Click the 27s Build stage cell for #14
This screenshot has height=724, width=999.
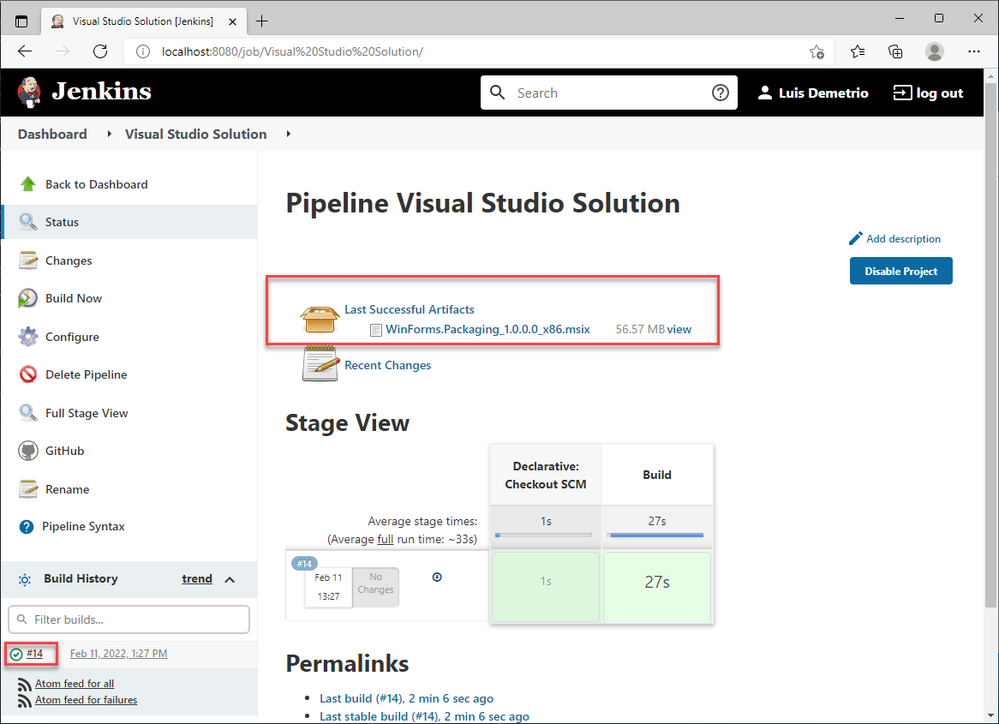tap(657, 586)
